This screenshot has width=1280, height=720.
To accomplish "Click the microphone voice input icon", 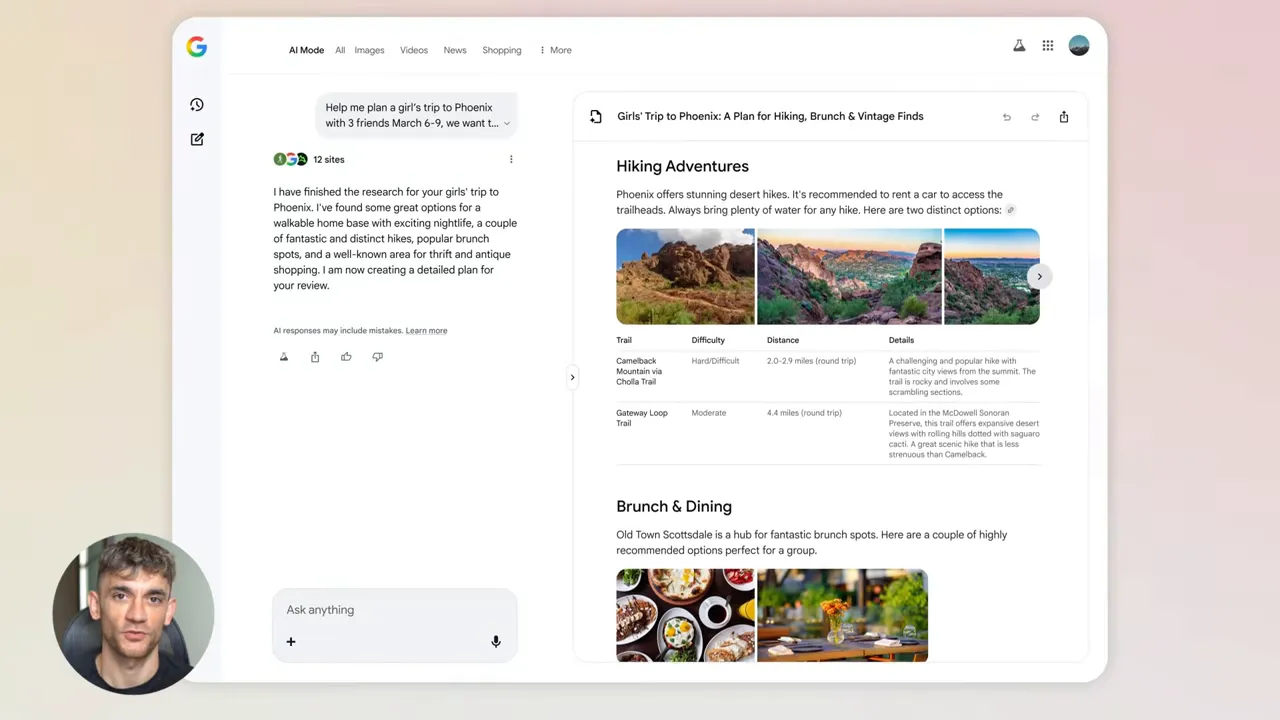I will 496,642.
